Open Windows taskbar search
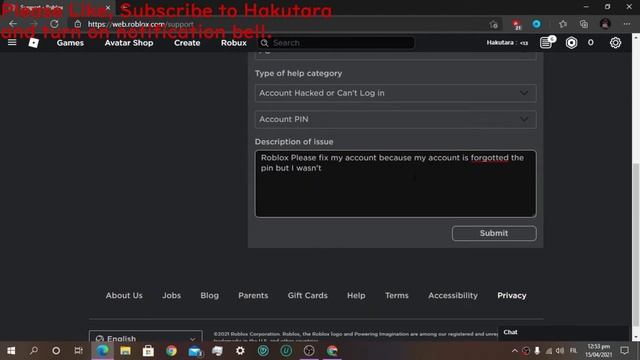Viewport: 640px width, 360px height. tap(34, 351)
